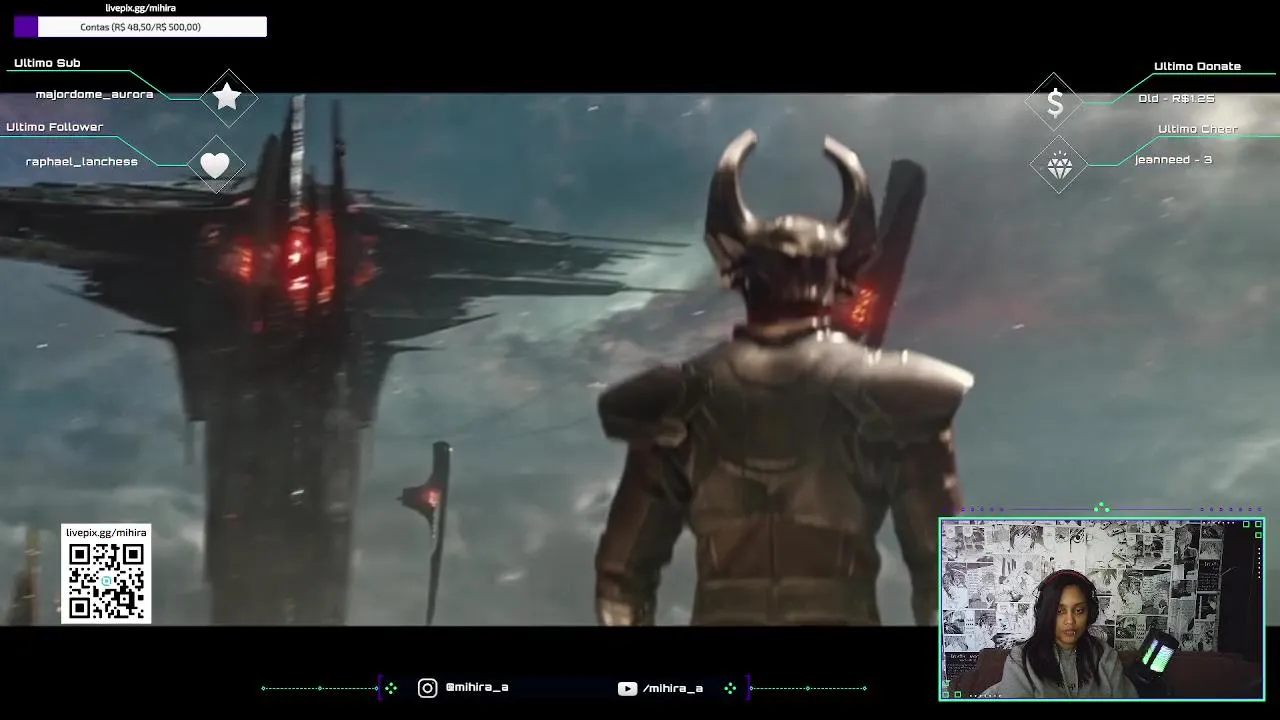Screen dimensions: 1280x720
Task: Click the livepix.gg/mihira text at top
Action: point(140,8)
